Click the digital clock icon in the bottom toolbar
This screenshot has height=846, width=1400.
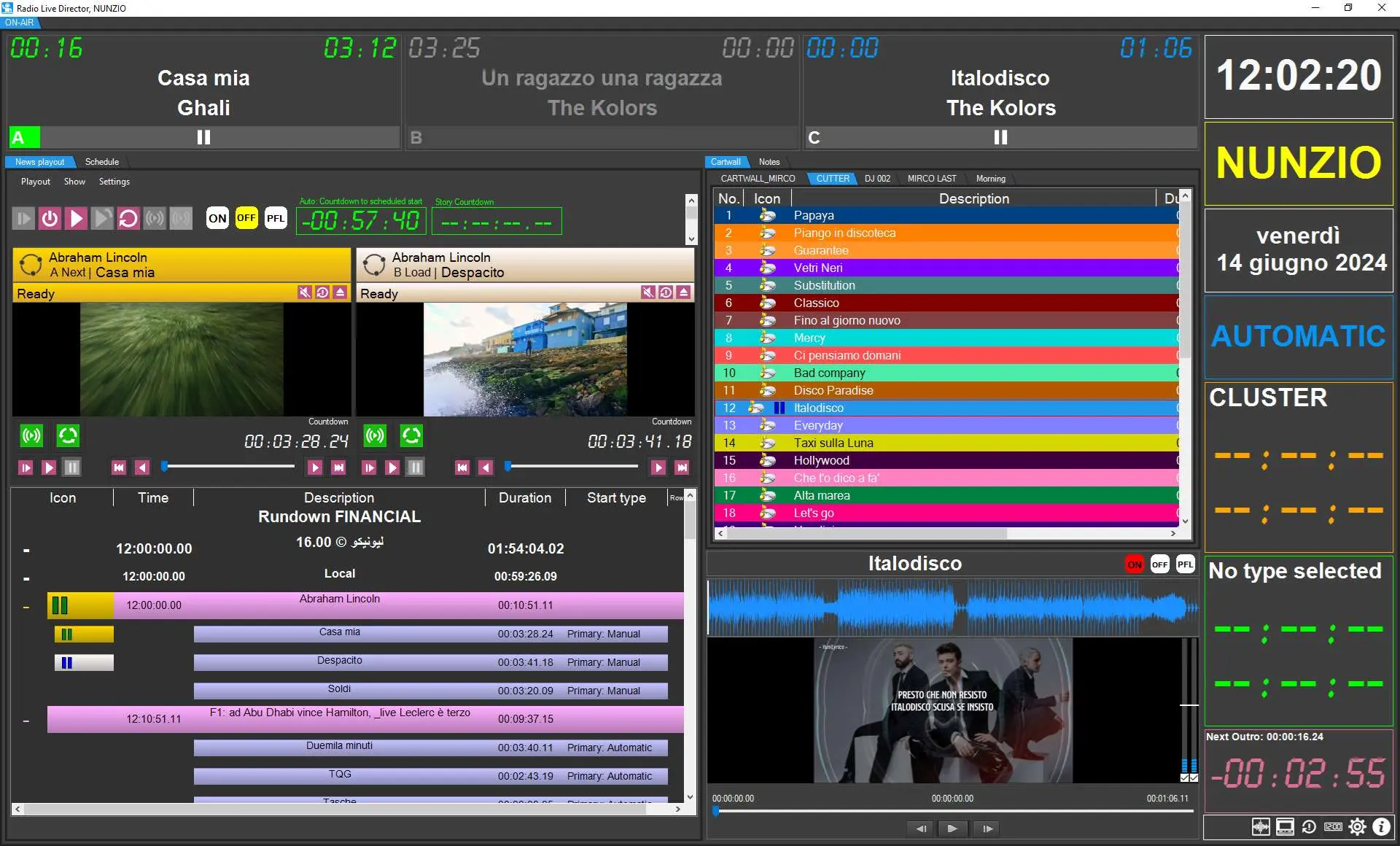pos(1333,826)
